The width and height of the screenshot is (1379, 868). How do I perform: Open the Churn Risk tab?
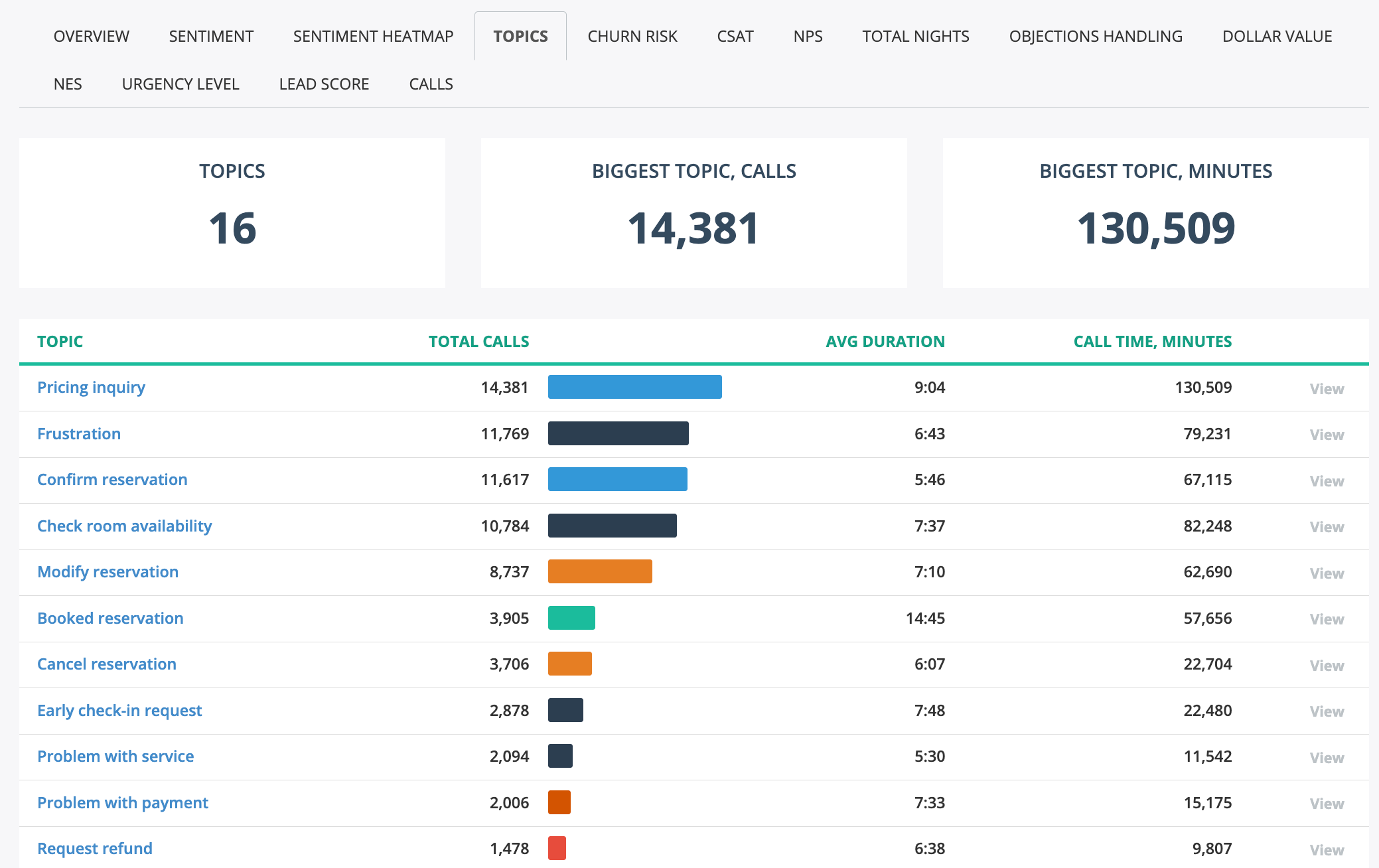pos(632,36)
